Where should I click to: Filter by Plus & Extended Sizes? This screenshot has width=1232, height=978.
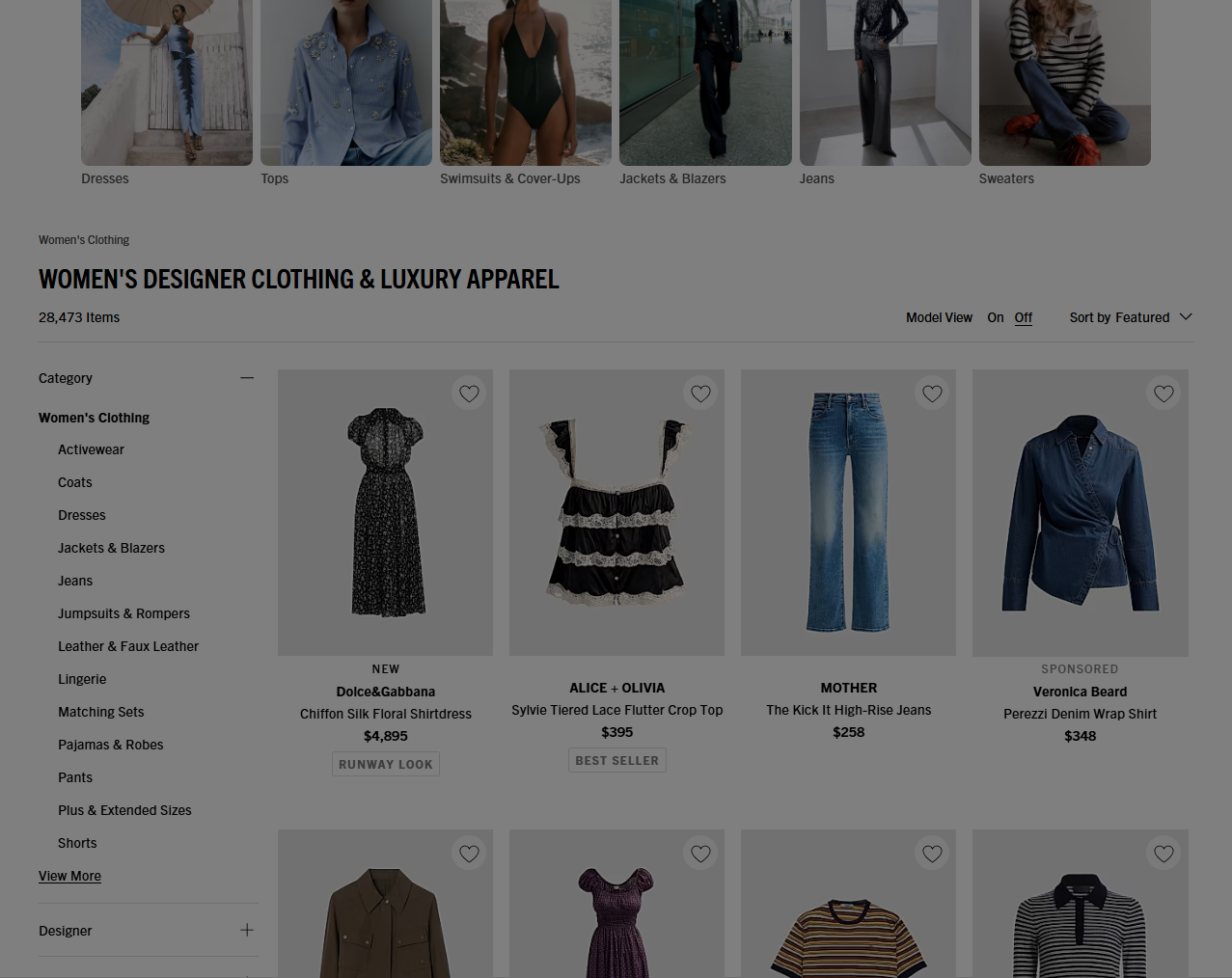pos(124,810)
